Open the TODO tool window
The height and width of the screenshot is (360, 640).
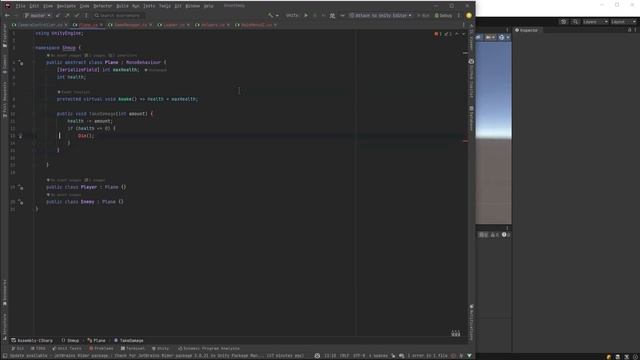click(x=38, y=349)
